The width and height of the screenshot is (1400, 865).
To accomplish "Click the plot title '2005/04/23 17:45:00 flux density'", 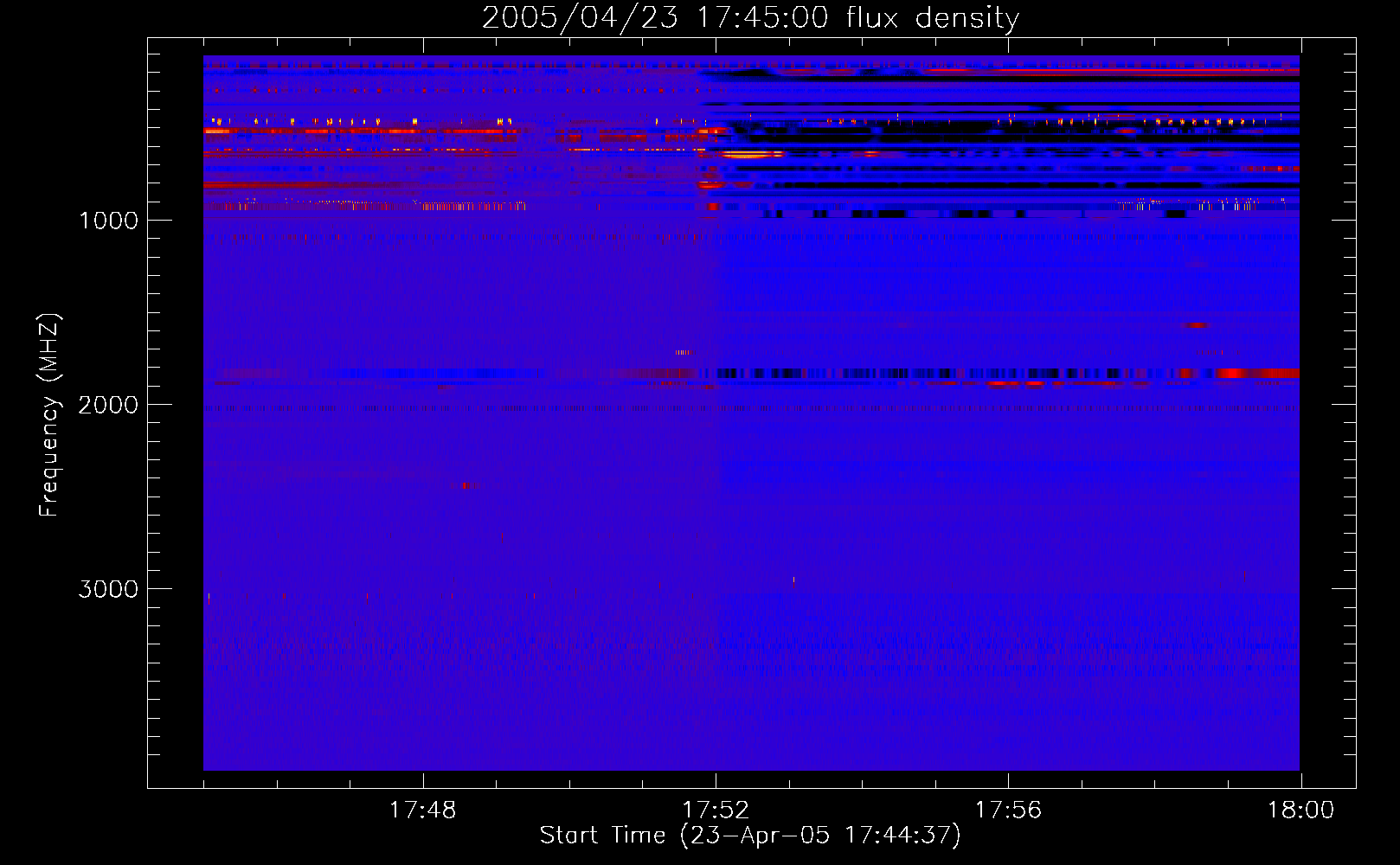I will click(750, 17).
